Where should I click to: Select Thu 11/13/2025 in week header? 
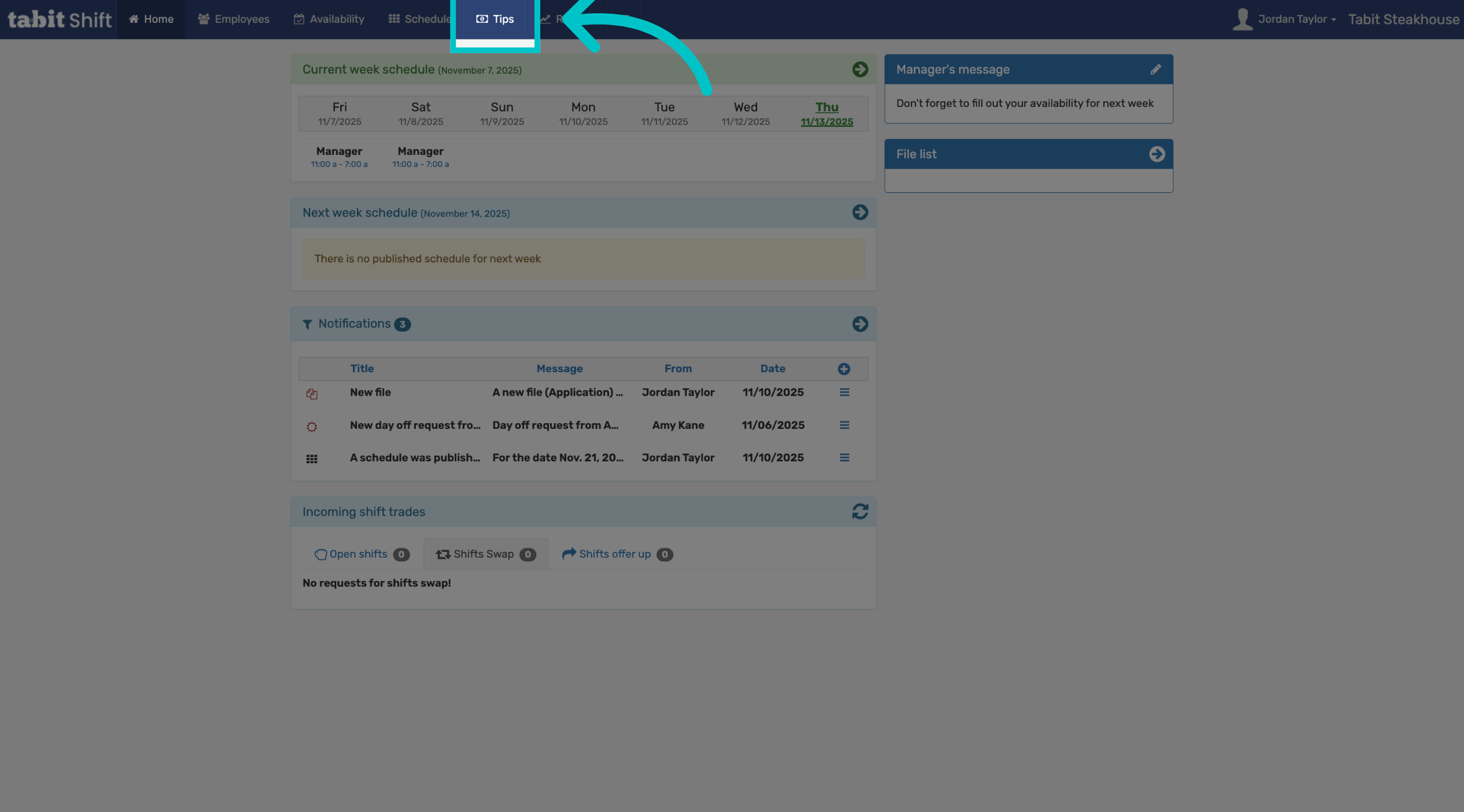coord(827,114)
